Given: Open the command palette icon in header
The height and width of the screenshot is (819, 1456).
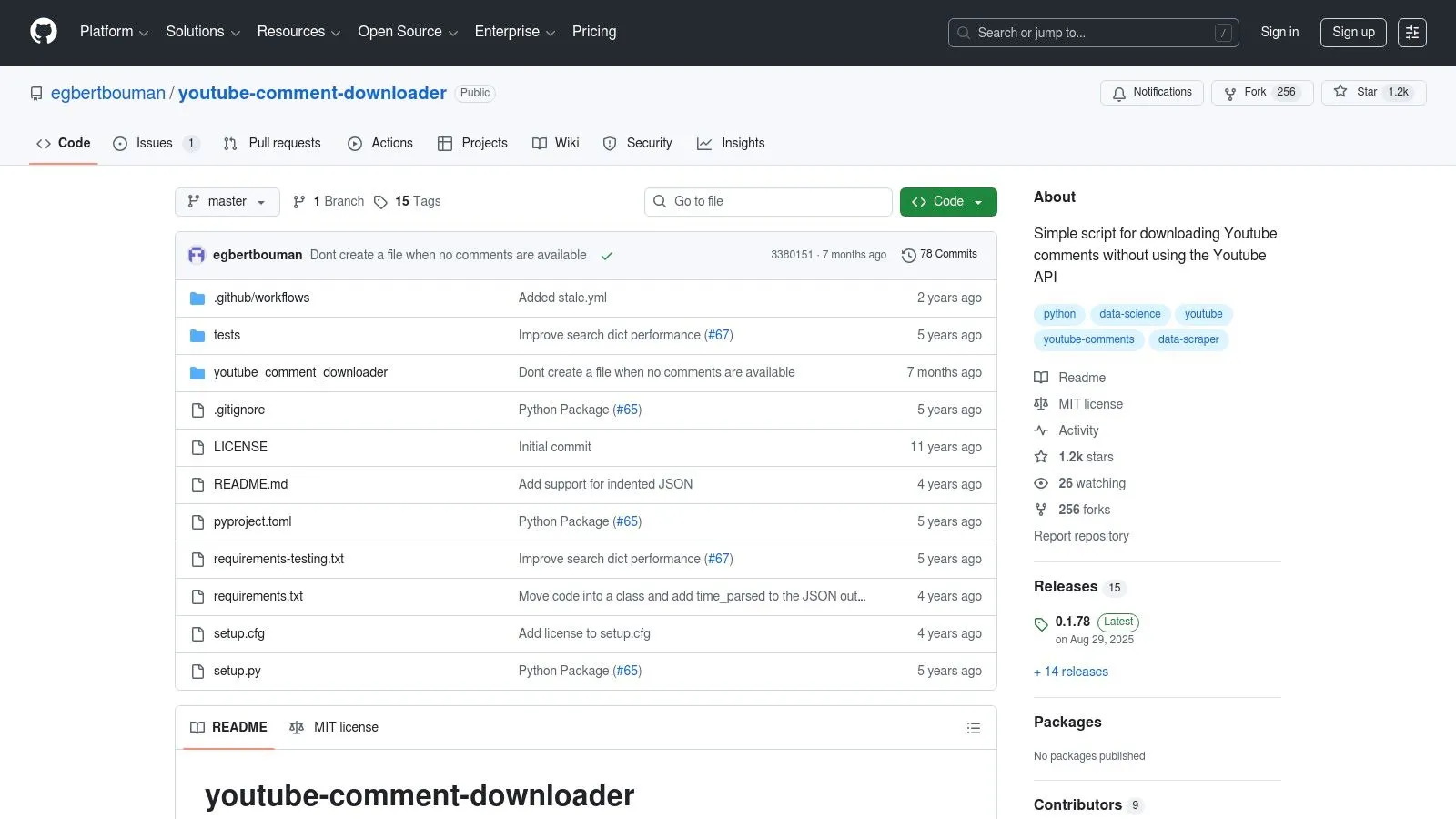Looking at the screenshot, I should (x=1411, y=33).
